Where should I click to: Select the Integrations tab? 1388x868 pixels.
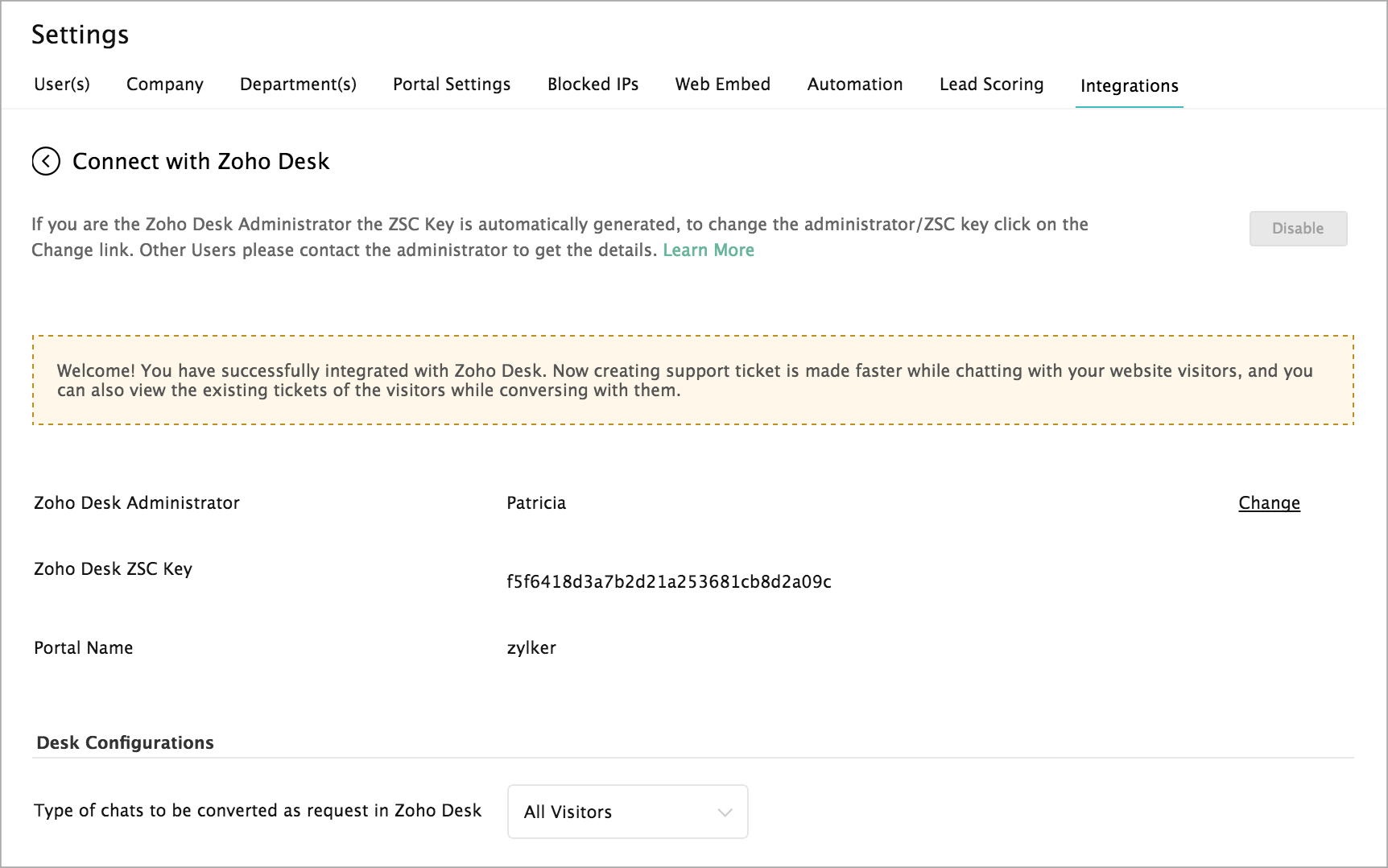point(1129,86)
